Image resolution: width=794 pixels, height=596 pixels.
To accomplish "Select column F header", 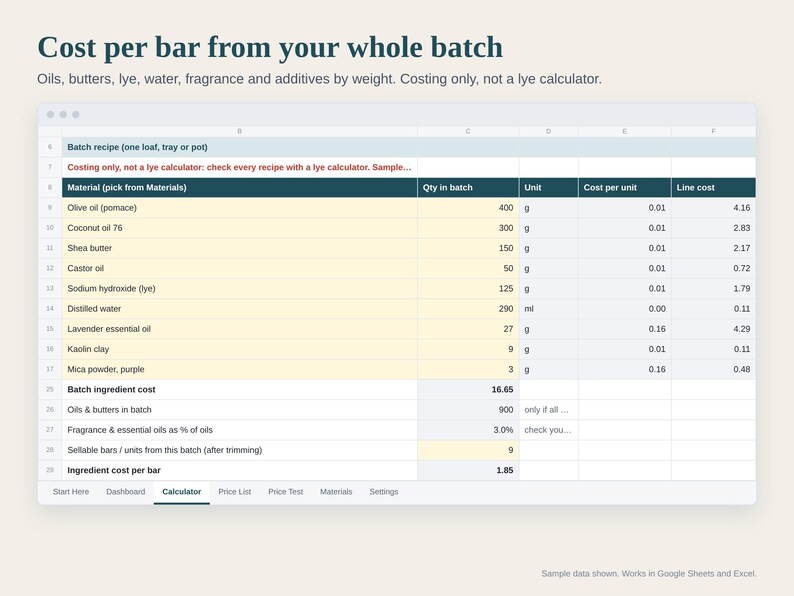I will (713, 132).
